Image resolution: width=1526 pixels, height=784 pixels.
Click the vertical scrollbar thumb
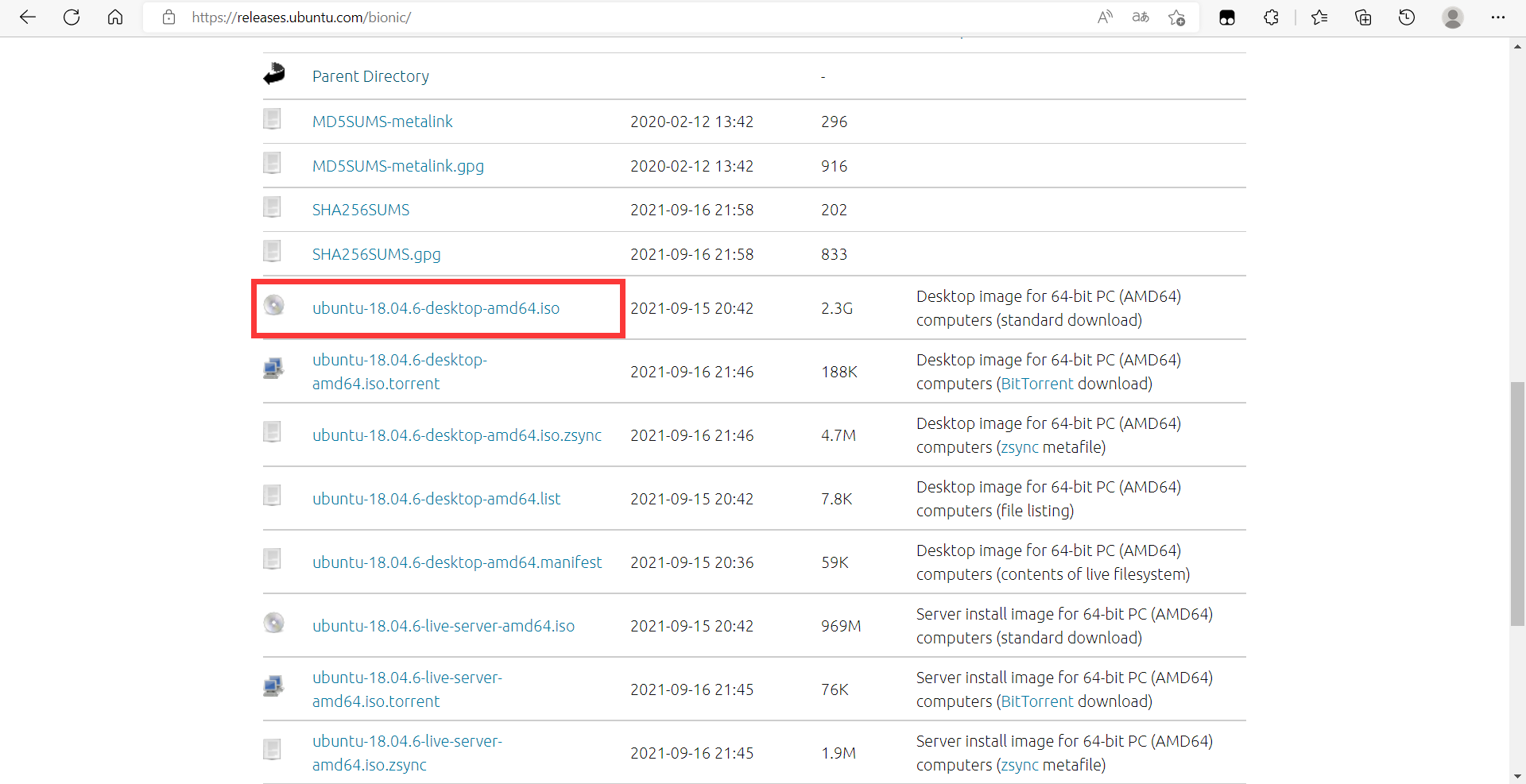point(1517,504)
